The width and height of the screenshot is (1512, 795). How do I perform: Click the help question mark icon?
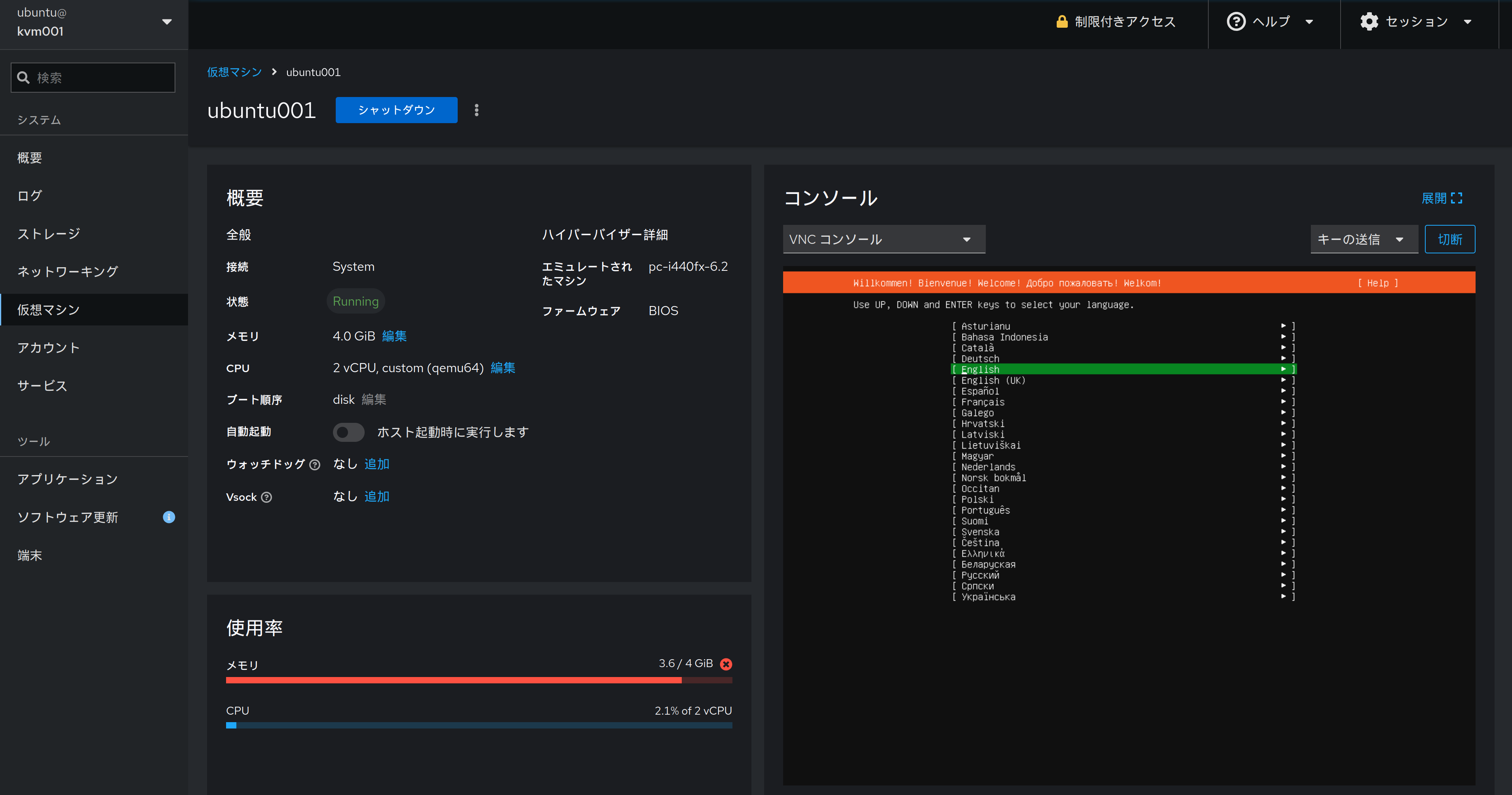pyautogui.click(x=1236, y=22)
